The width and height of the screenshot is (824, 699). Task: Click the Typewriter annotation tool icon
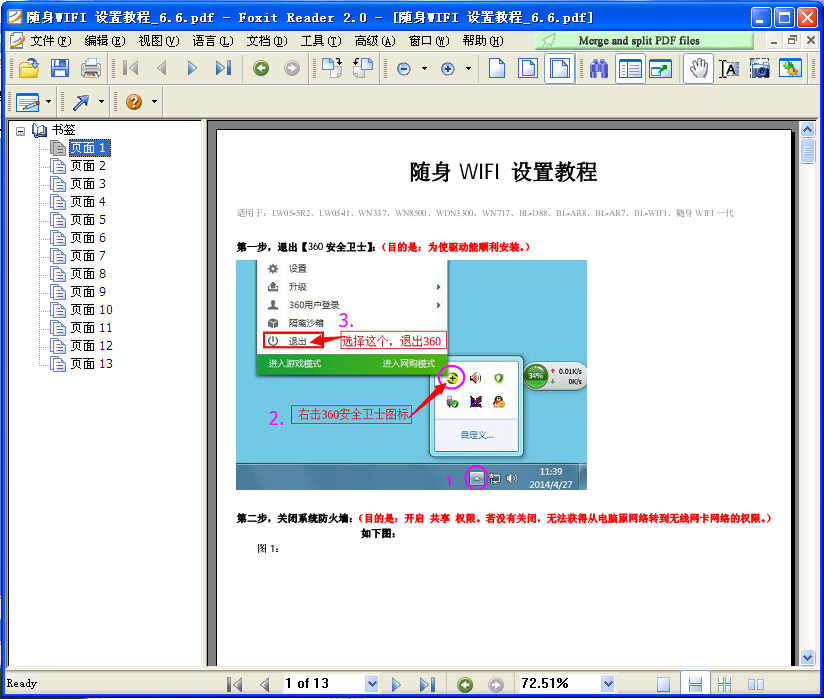point(28,102)
